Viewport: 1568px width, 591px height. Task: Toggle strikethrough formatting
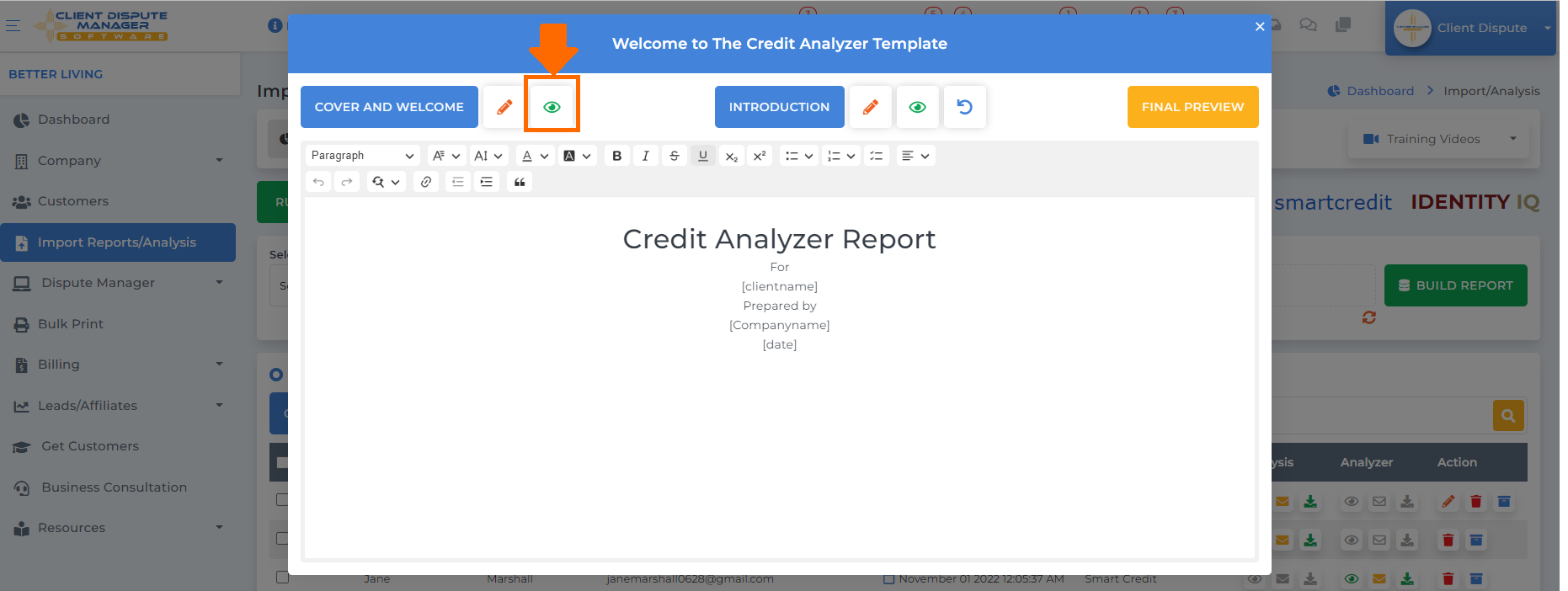click(675, 156)
